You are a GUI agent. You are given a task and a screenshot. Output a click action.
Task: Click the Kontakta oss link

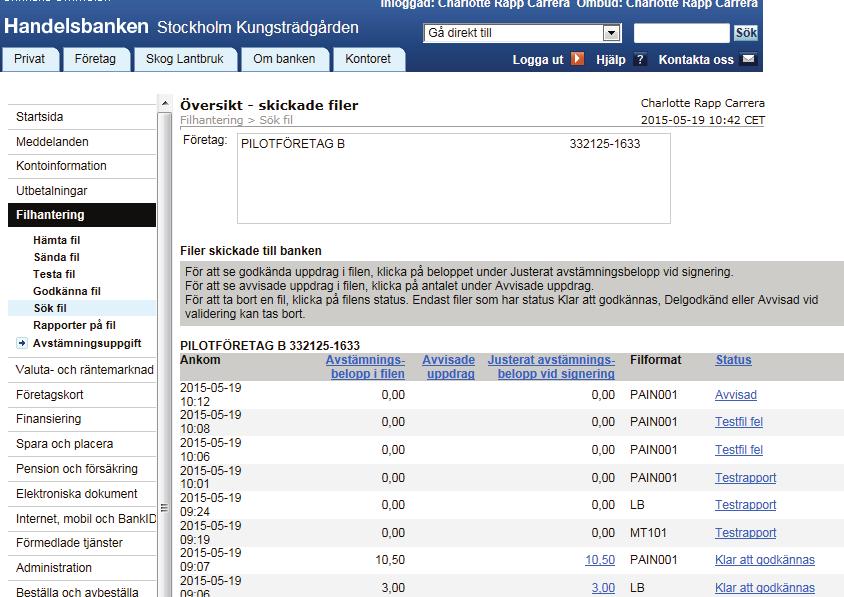tap(696, 60)
